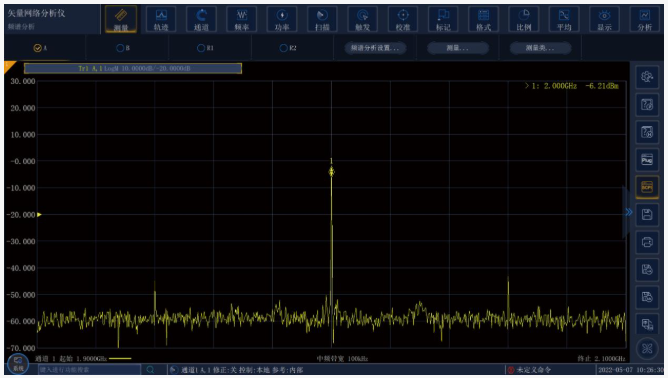668x378 pixels.
Task: Open the 频谱分析设置... settings button
Action: [375, 48]
